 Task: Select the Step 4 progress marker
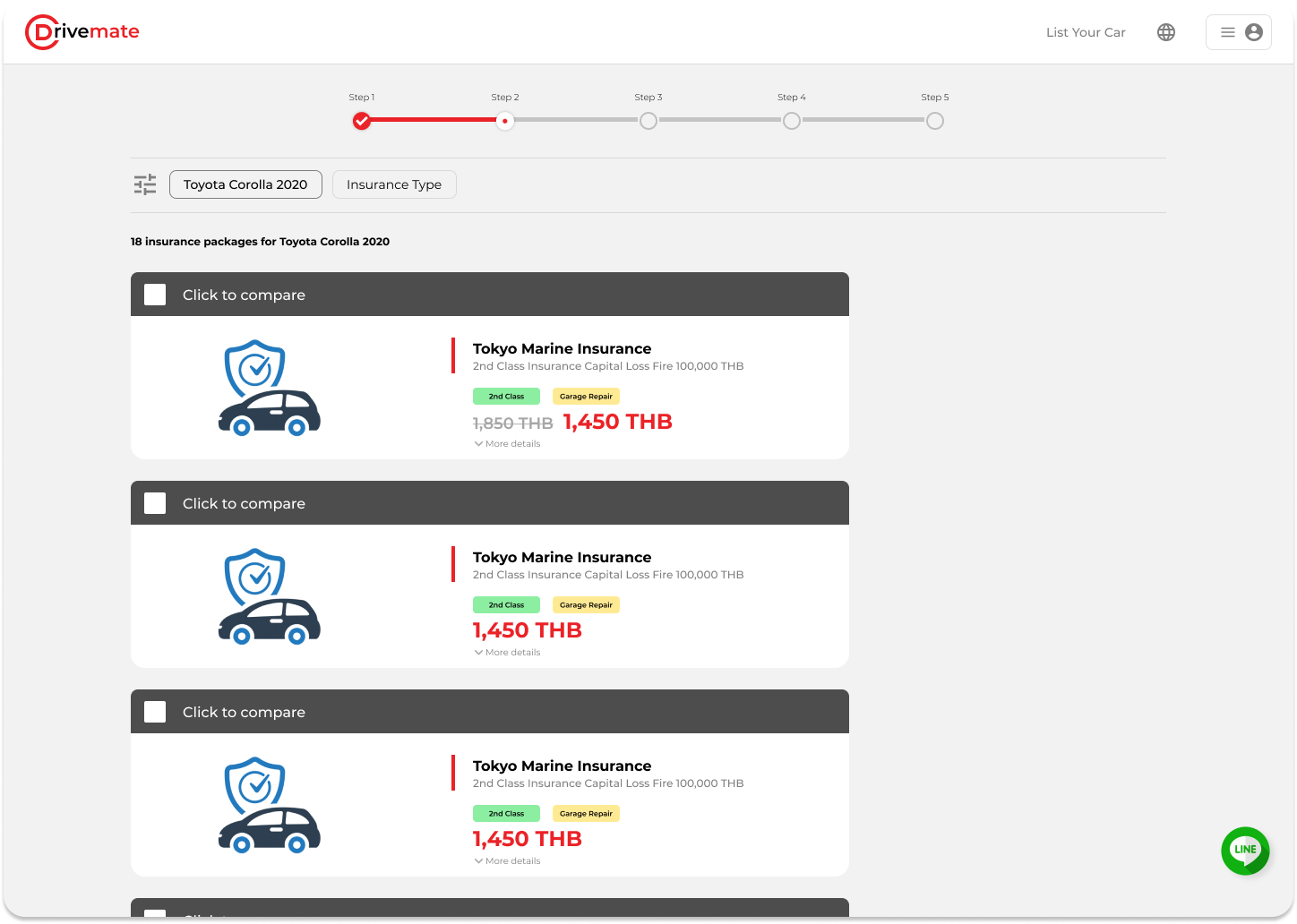(792, 121)
